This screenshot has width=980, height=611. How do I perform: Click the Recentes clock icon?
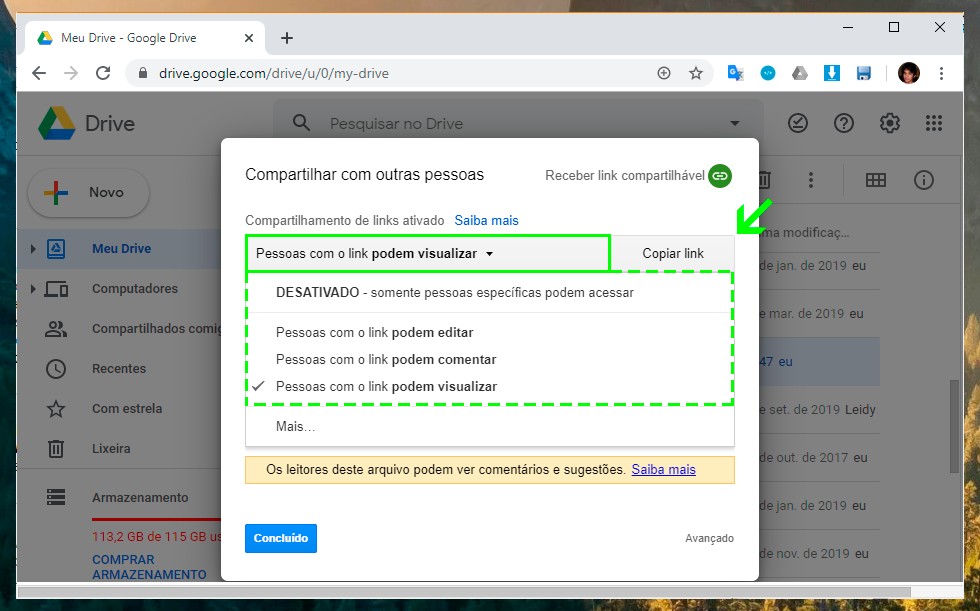click(56, 369)
